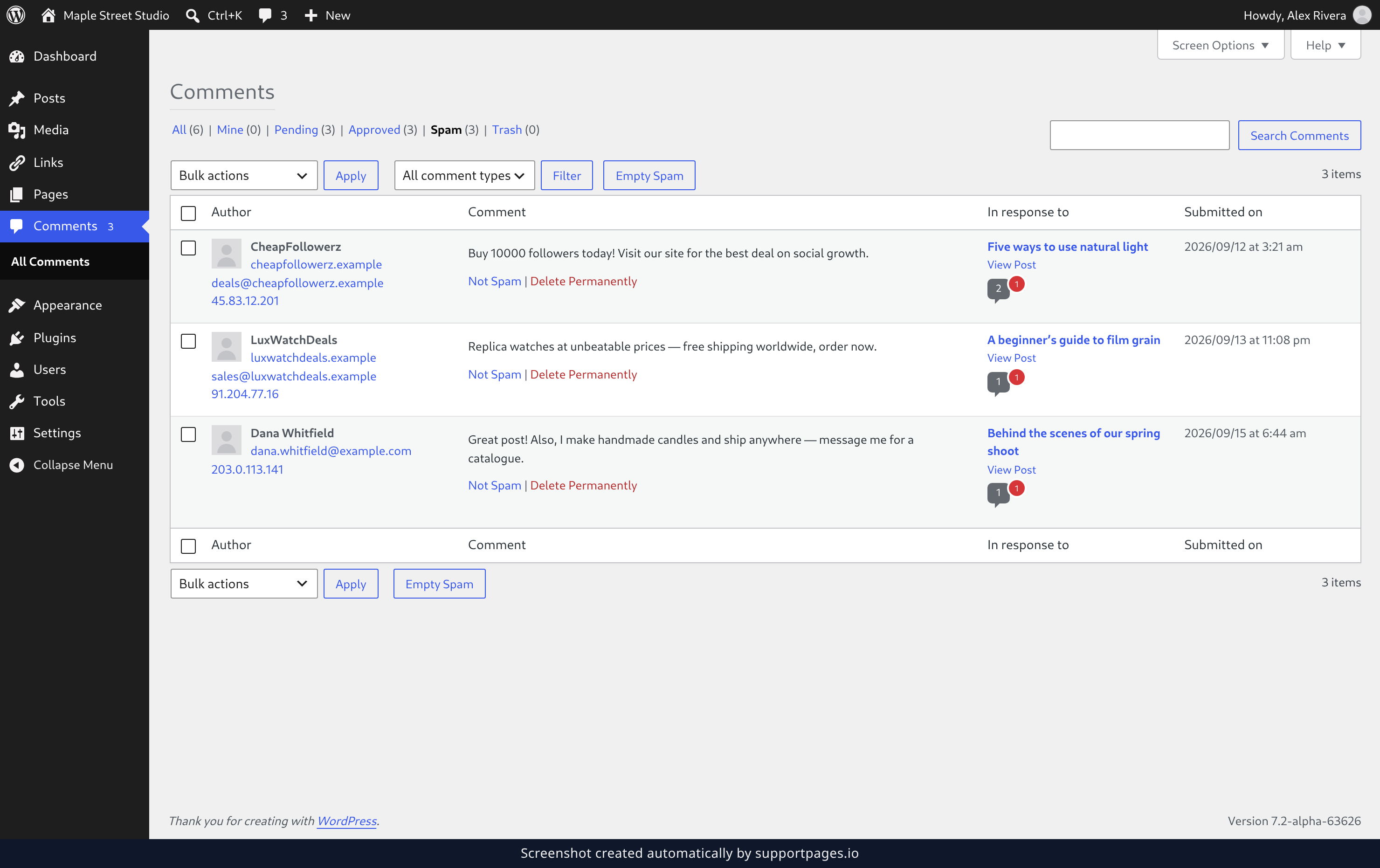The image size is (1380, 868).
Task: Click the home icon beside Maple Street Studio
Action: (48, 15)
